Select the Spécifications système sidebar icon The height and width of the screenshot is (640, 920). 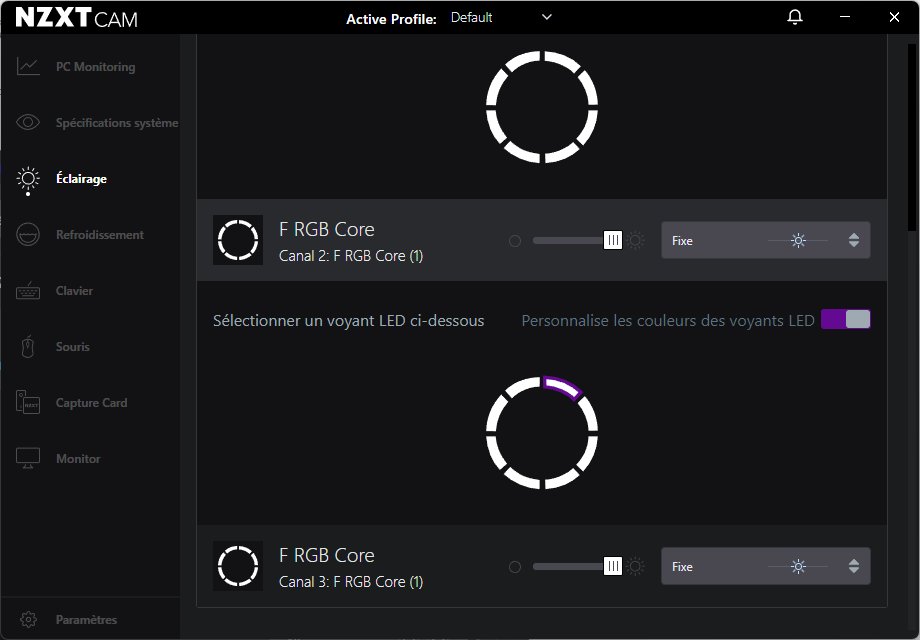tap(27, 122)
